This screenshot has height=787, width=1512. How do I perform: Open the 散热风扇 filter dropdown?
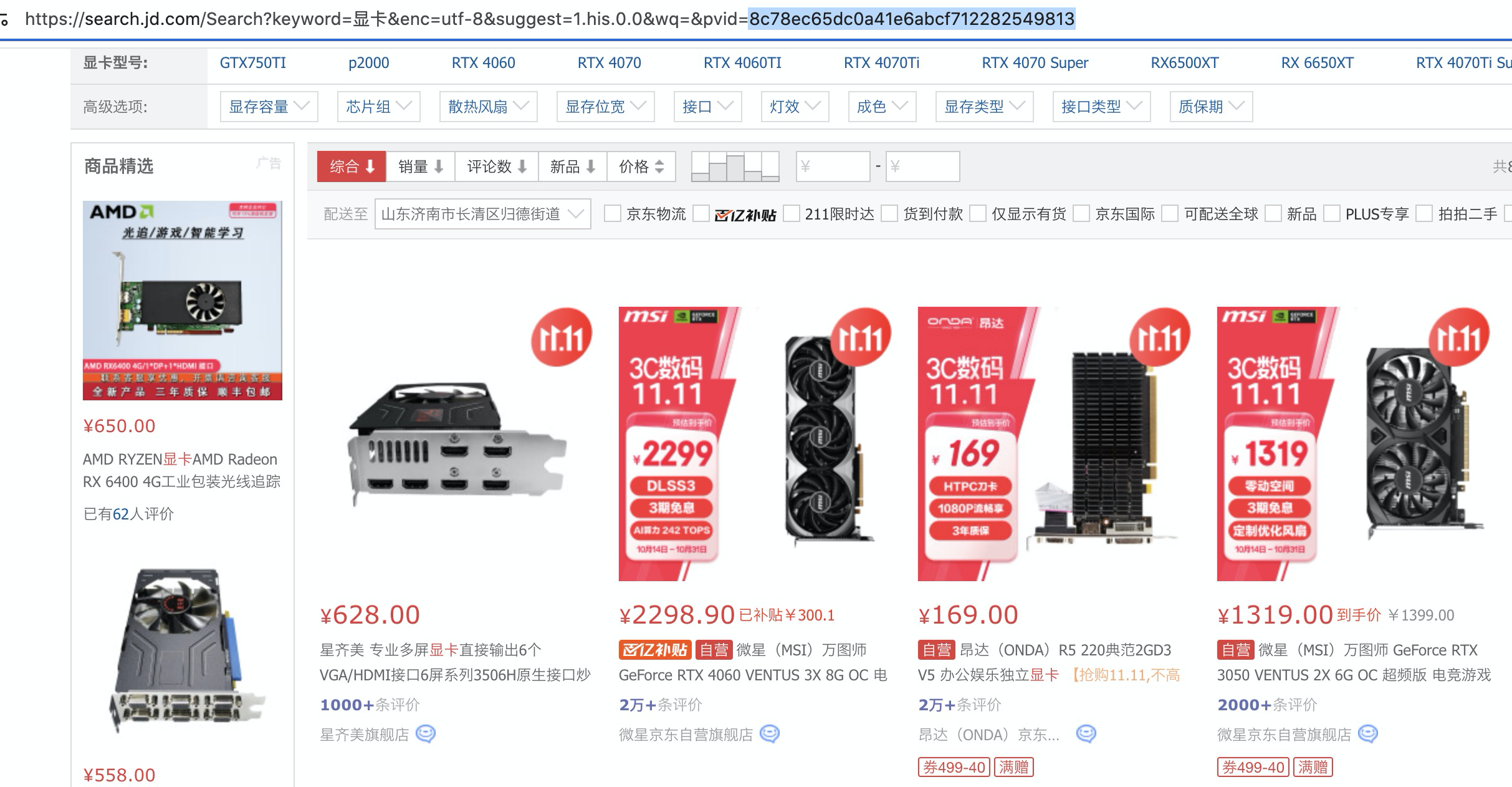489,107
